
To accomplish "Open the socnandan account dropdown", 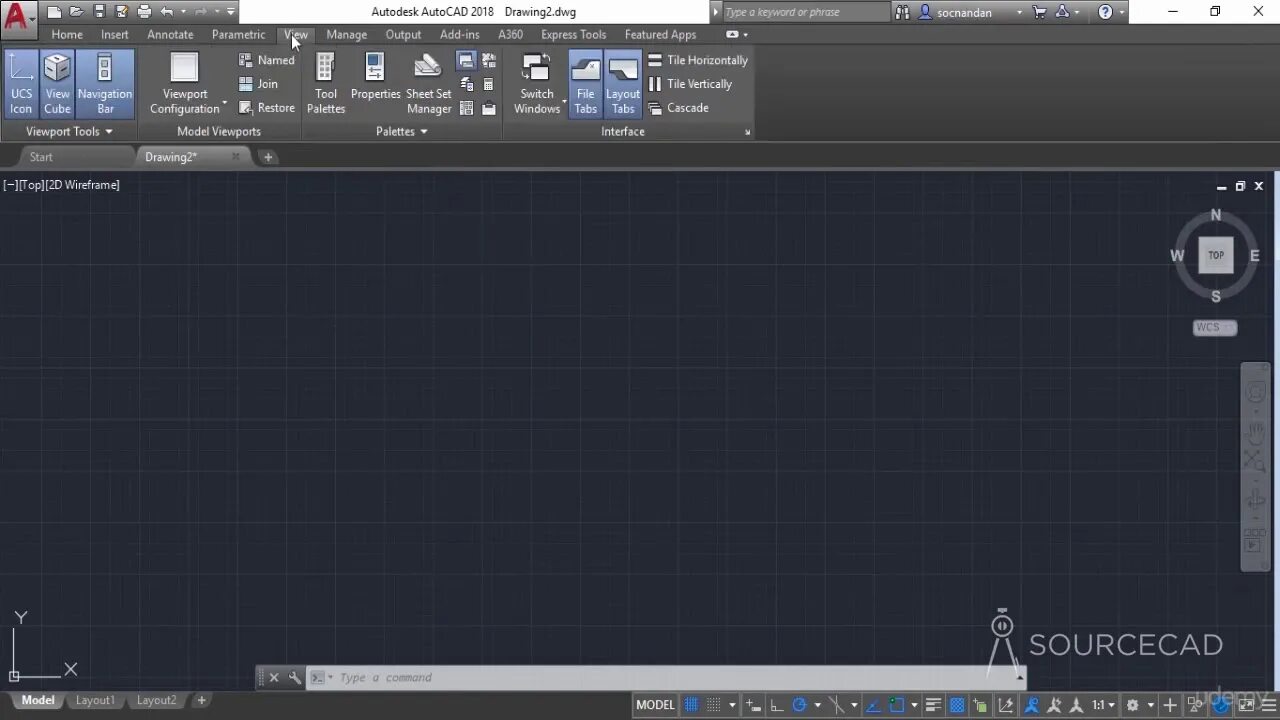I will [969, 12].
